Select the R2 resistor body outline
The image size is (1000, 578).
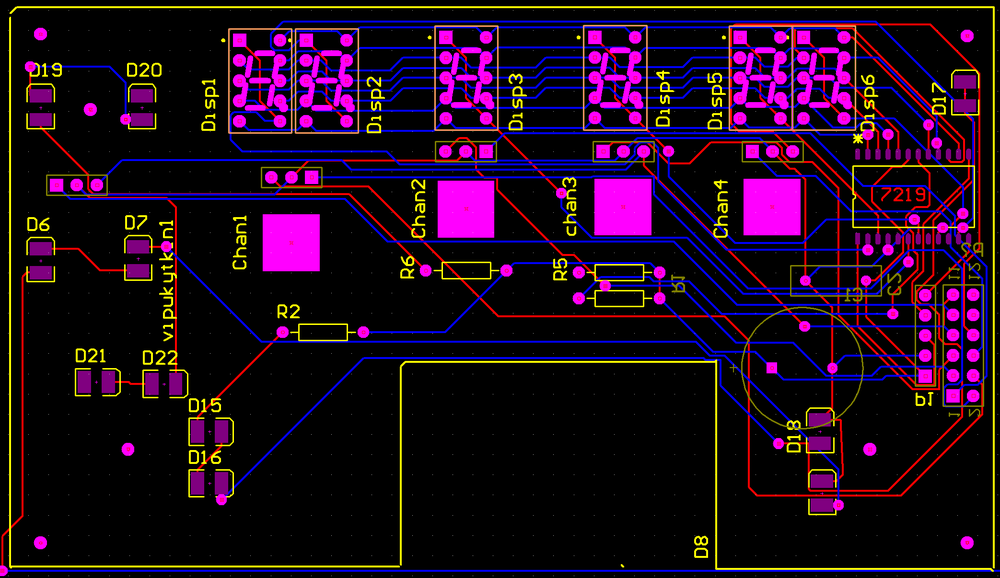323,332
